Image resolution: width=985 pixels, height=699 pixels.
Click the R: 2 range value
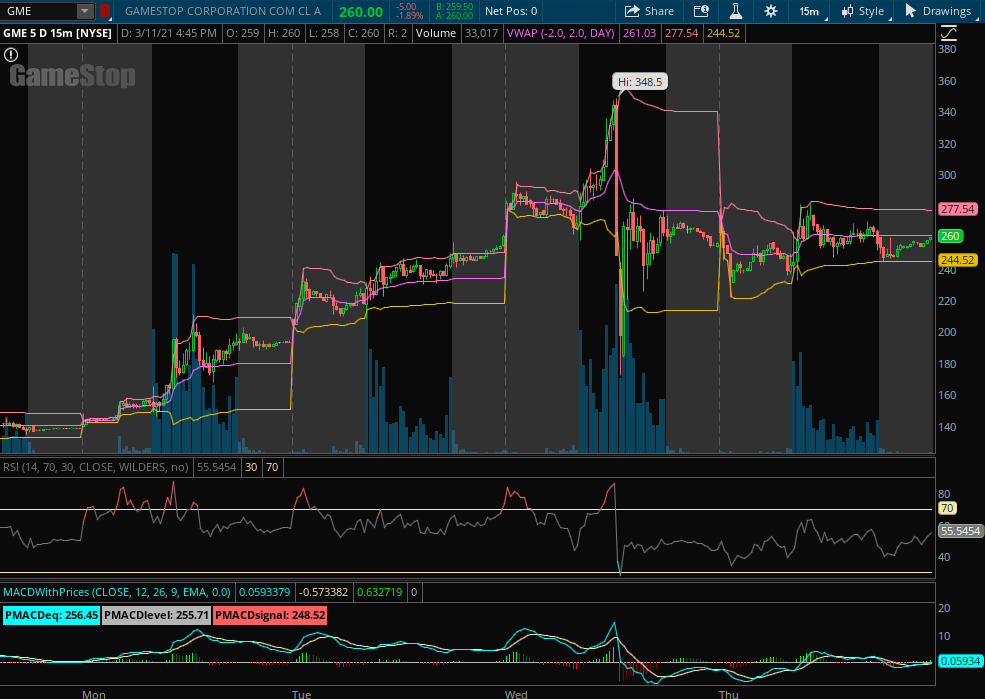[397, 33]
